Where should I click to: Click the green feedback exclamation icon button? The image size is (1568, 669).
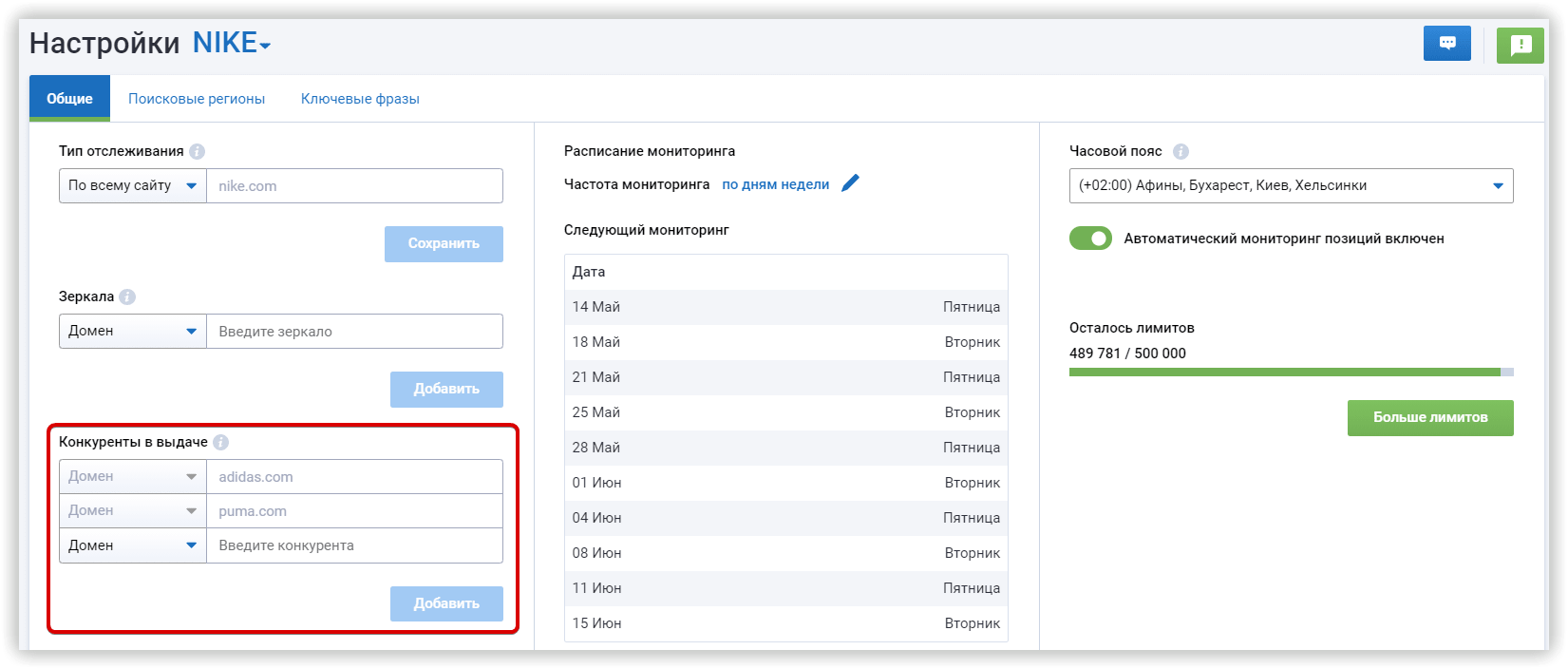coord(1521,45)
